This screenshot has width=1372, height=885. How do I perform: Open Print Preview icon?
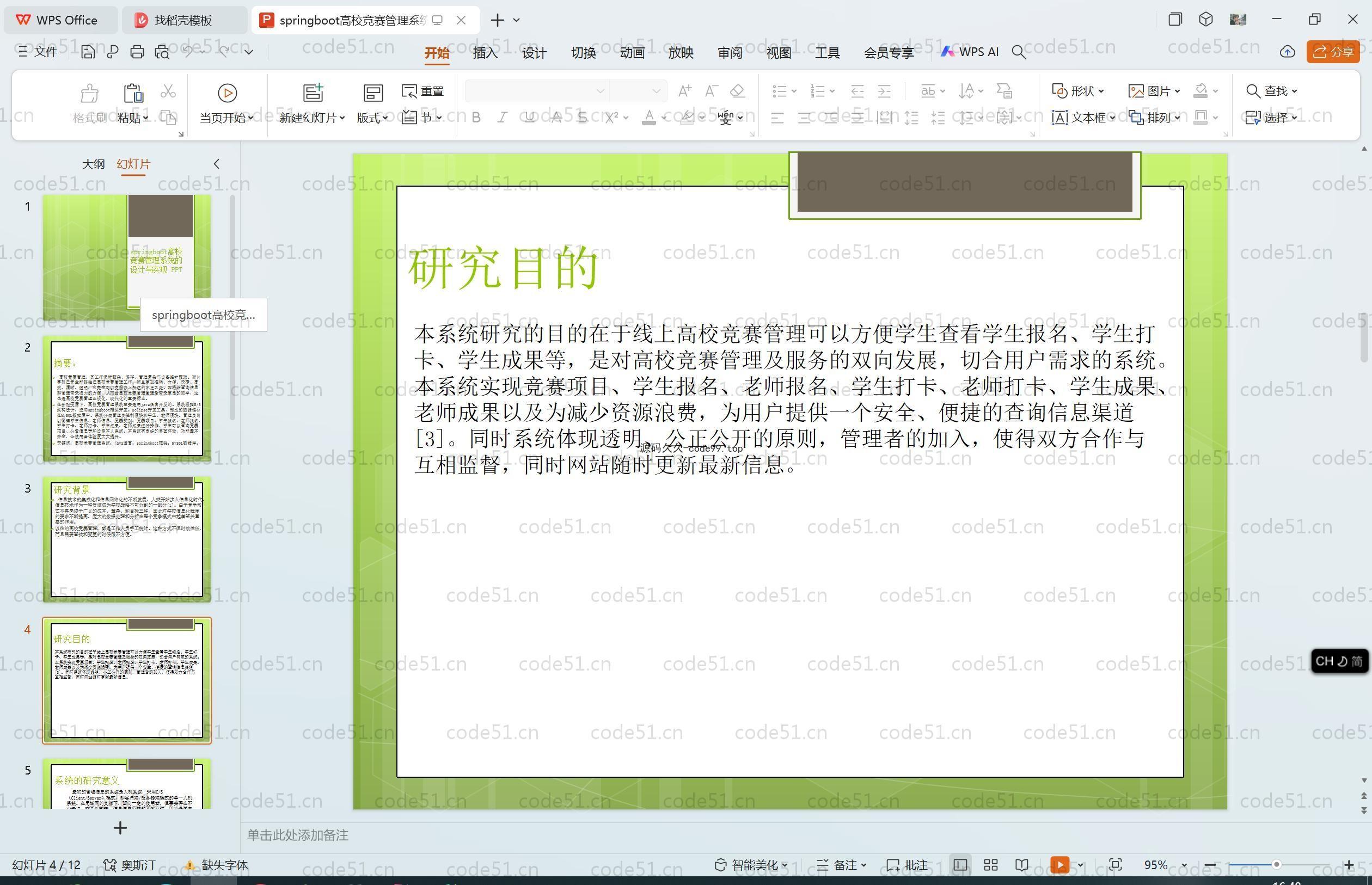click(162, 52)
